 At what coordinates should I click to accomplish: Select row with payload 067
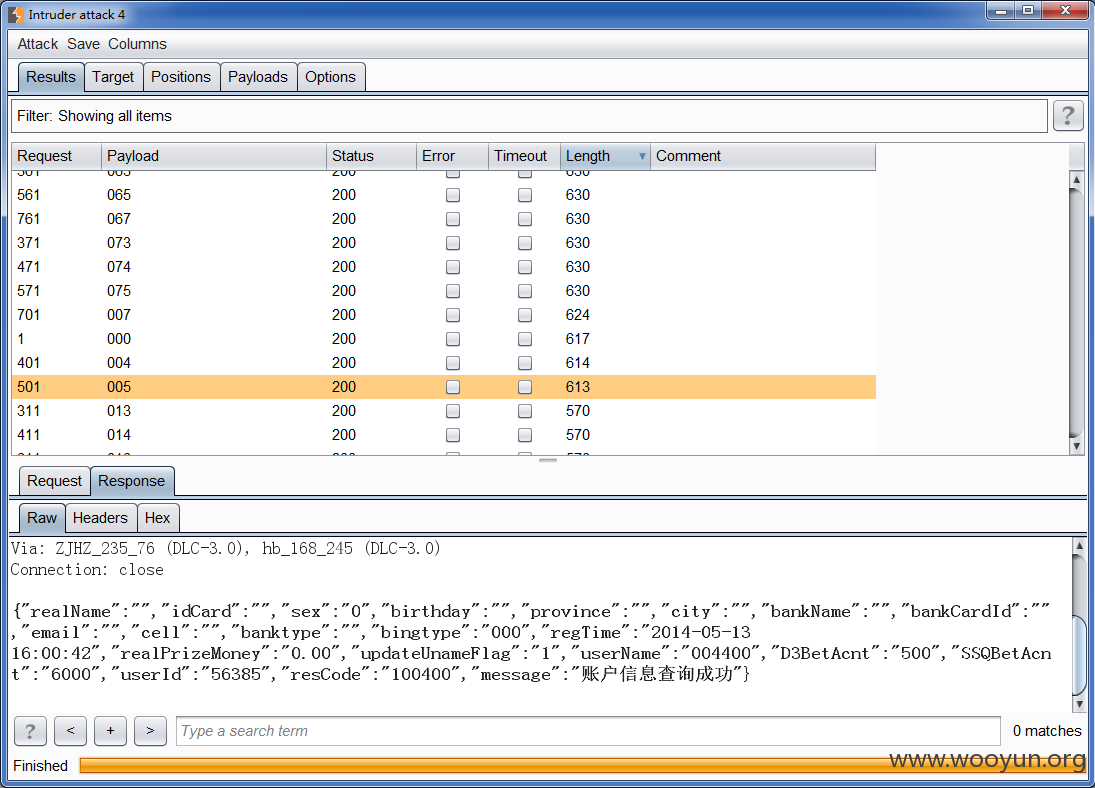443,219
